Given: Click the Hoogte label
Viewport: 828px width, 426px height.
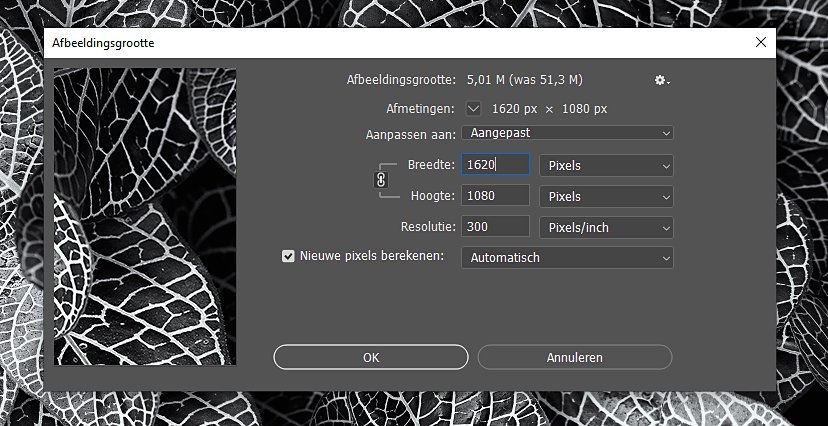Looking at the screenshot, I should (x=433, y=196).
